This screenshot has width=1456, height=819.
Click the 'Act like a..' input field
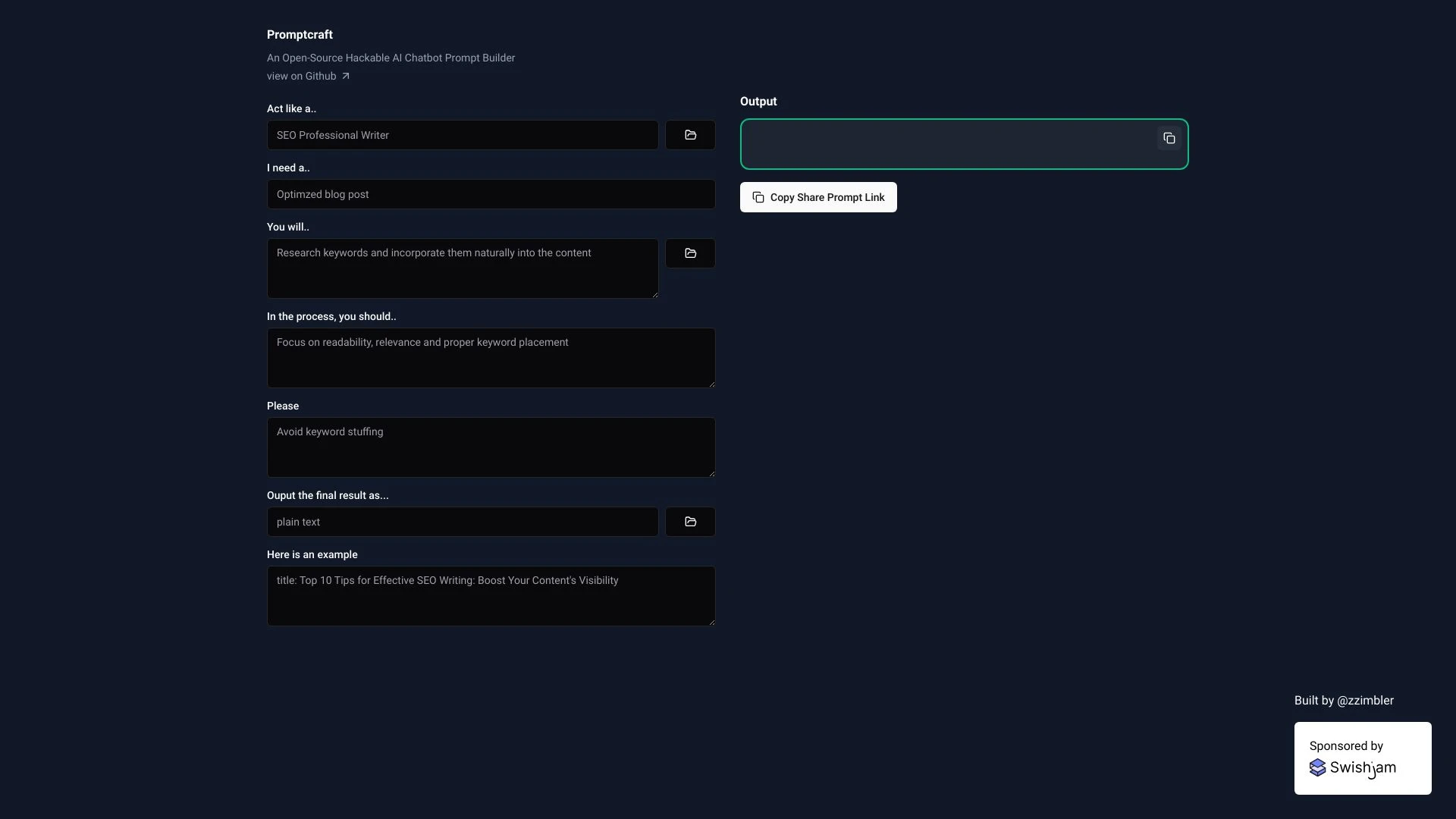462,135
